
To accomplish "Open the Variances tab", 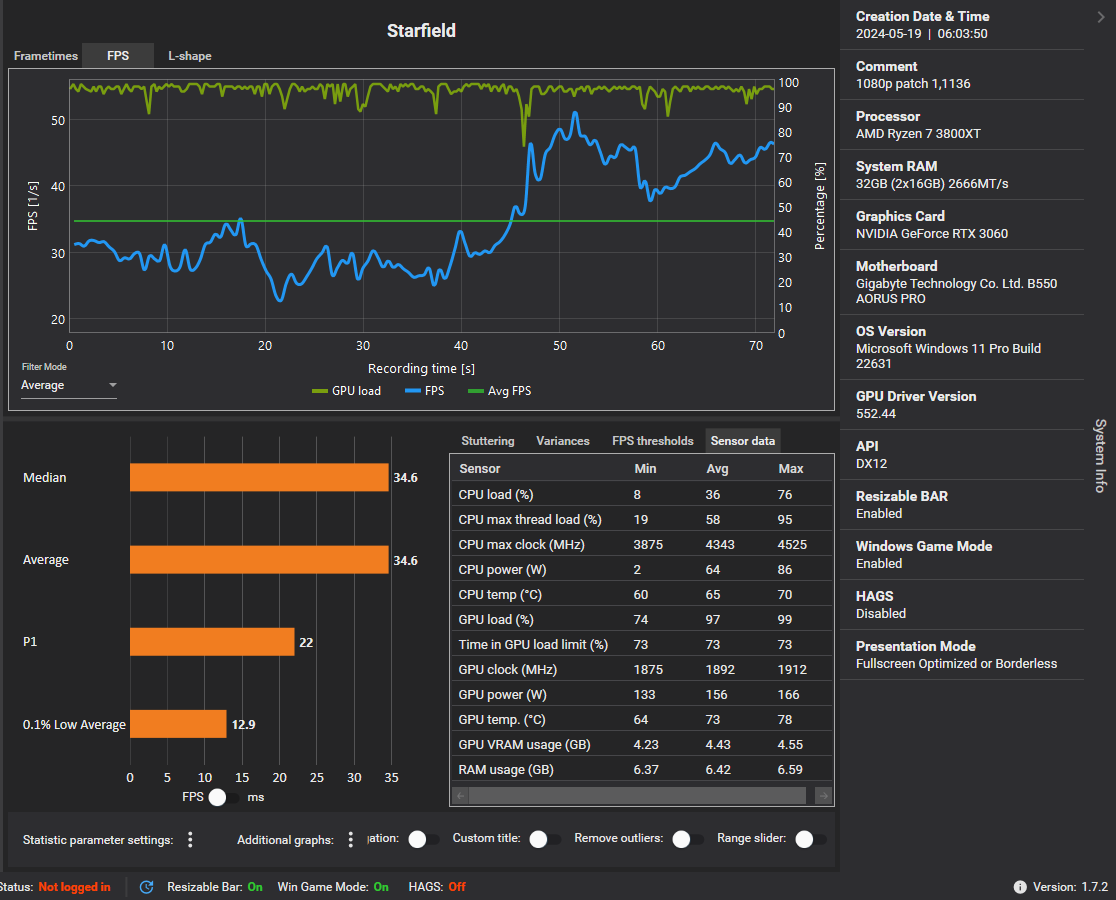I will [563, 441].
